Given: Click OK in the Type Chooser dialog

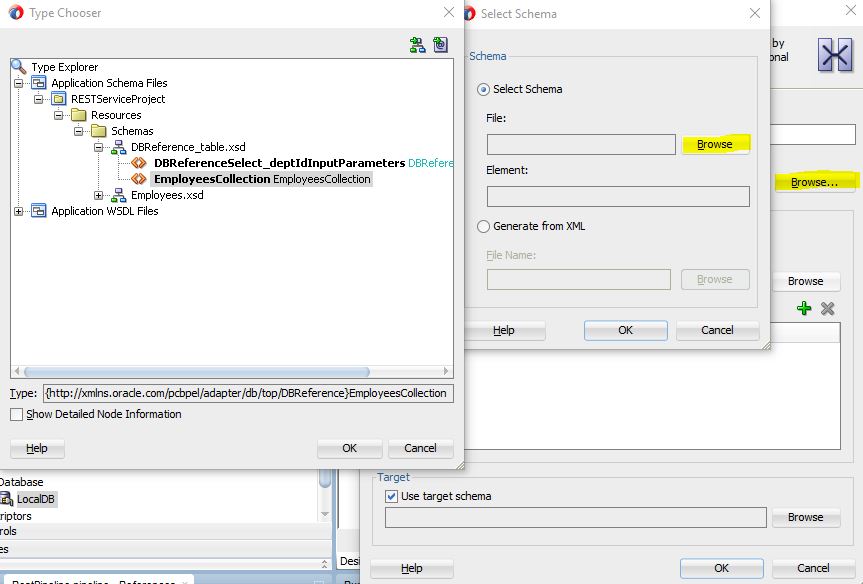Looking at the screenshot, I should [x=349, y=448].
